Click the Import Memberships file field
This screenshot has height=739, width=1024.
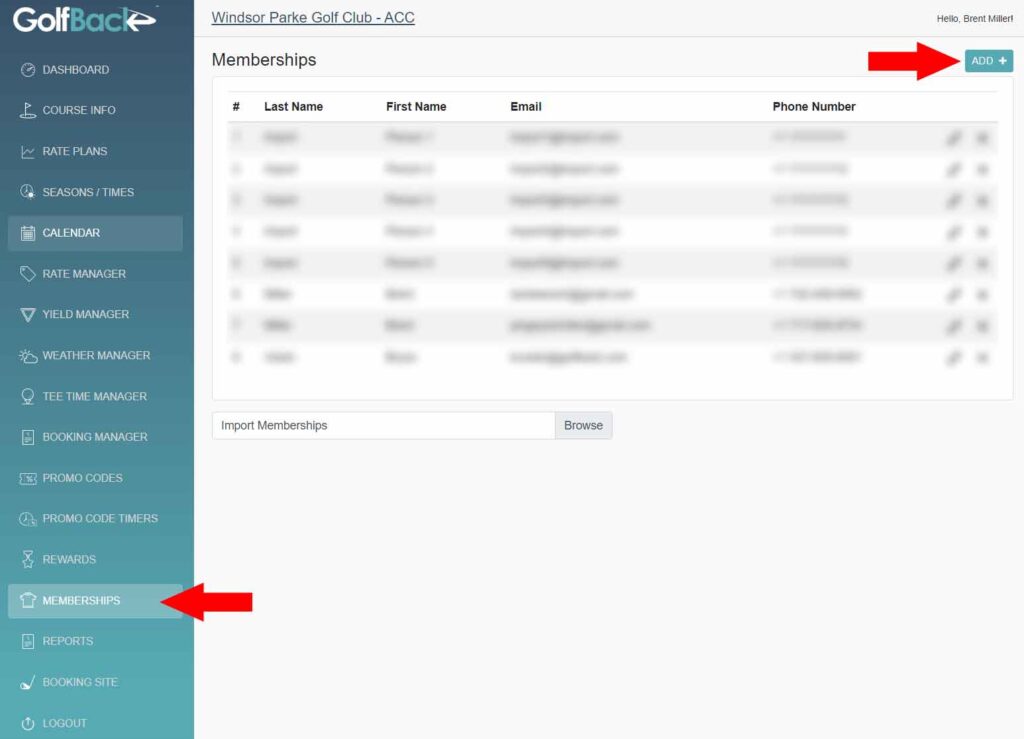pyautogui.click(x=383, y=425)
